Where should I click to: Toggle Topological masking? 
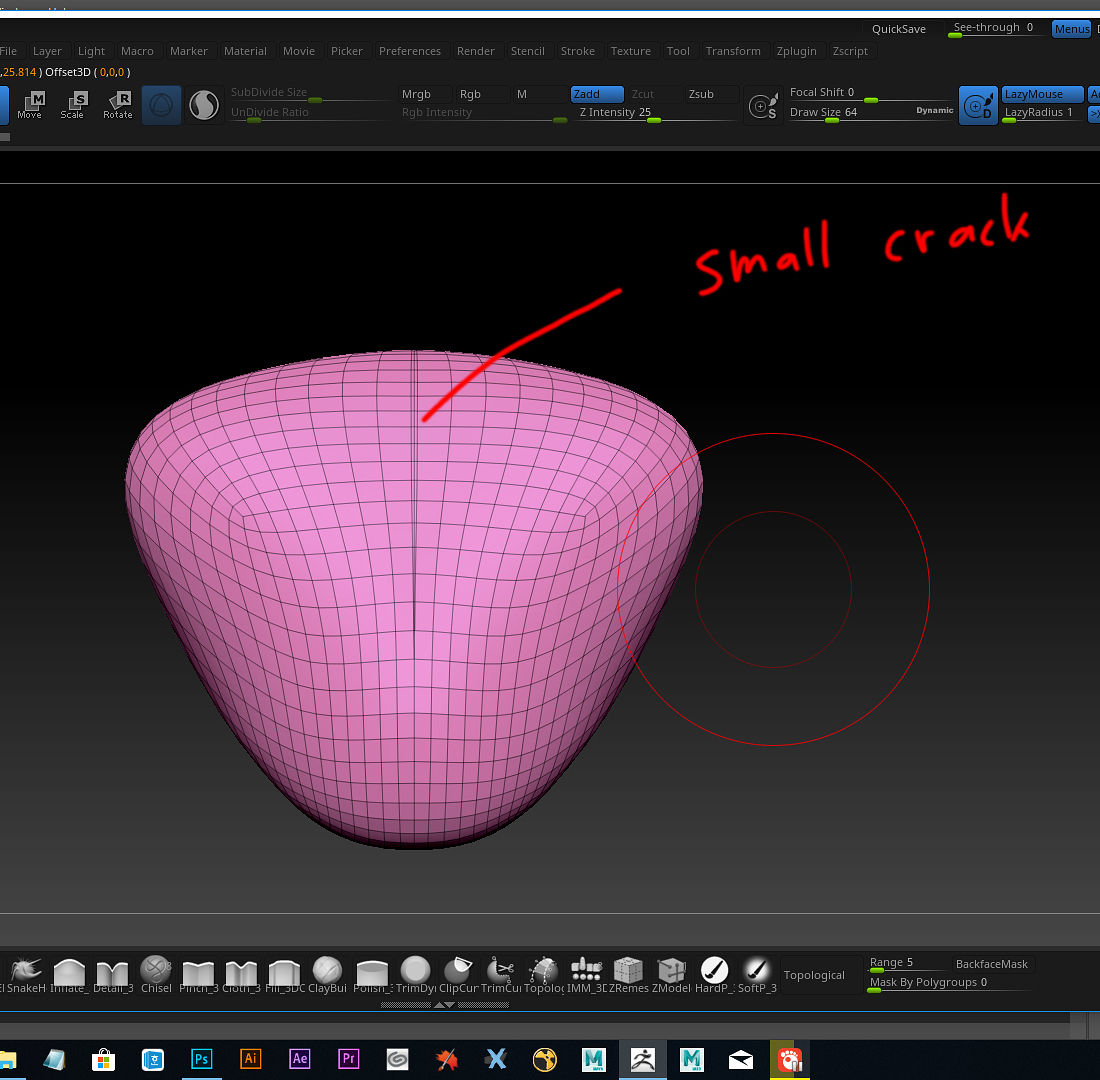(821, 975)
